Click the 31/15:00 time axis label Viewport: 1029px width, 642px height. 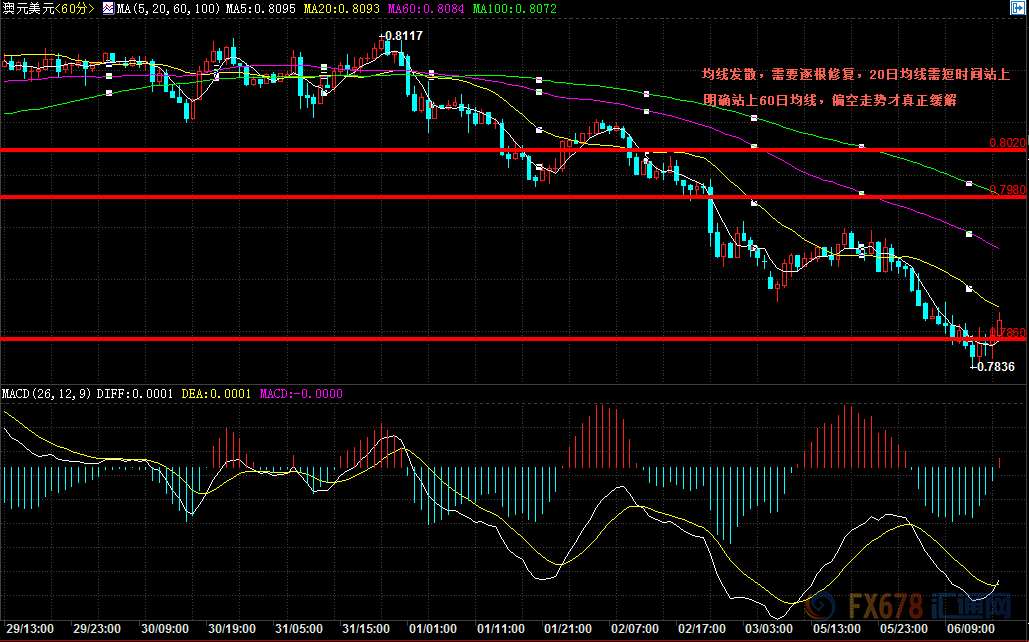(365, 630)
